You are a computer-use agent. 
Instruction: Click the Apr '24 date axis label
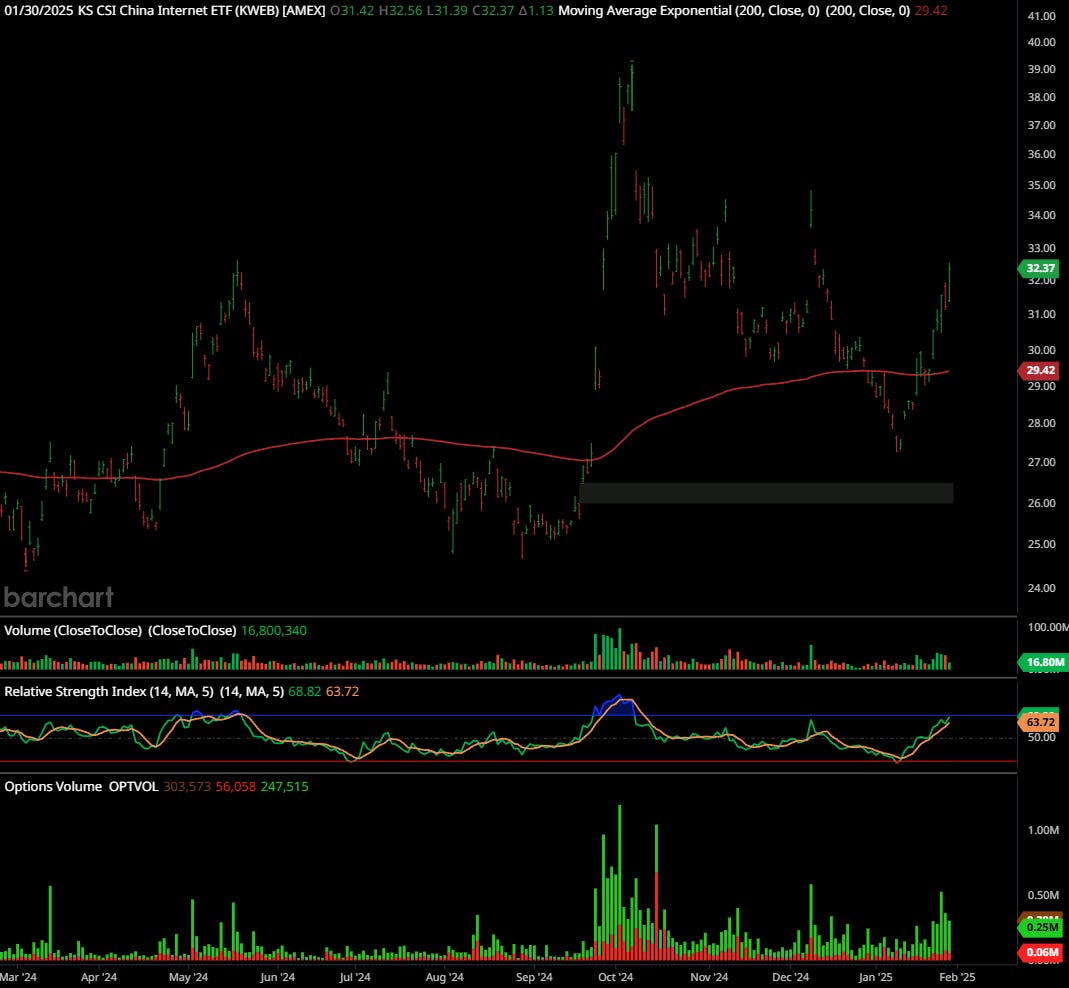click(99, 976)
